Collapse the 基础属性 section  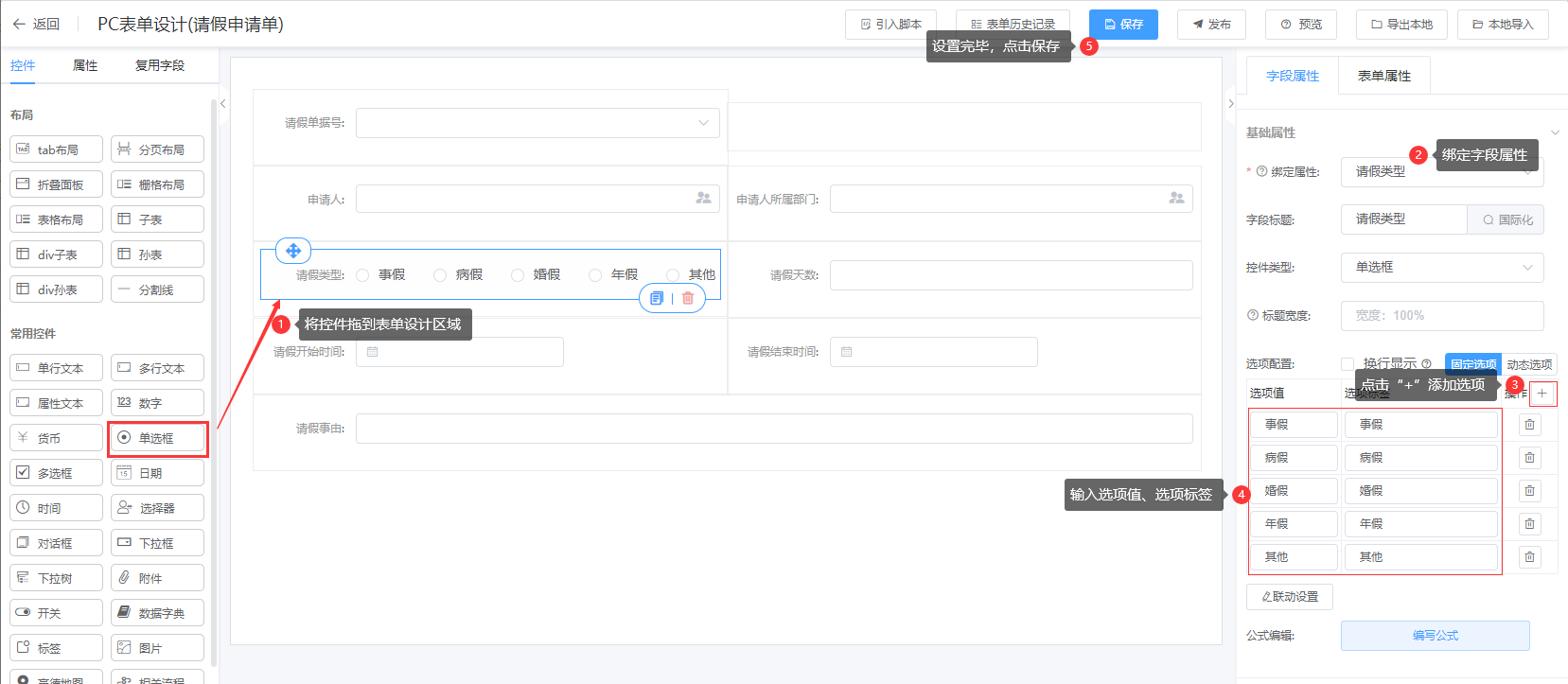tap(1554, 132)
